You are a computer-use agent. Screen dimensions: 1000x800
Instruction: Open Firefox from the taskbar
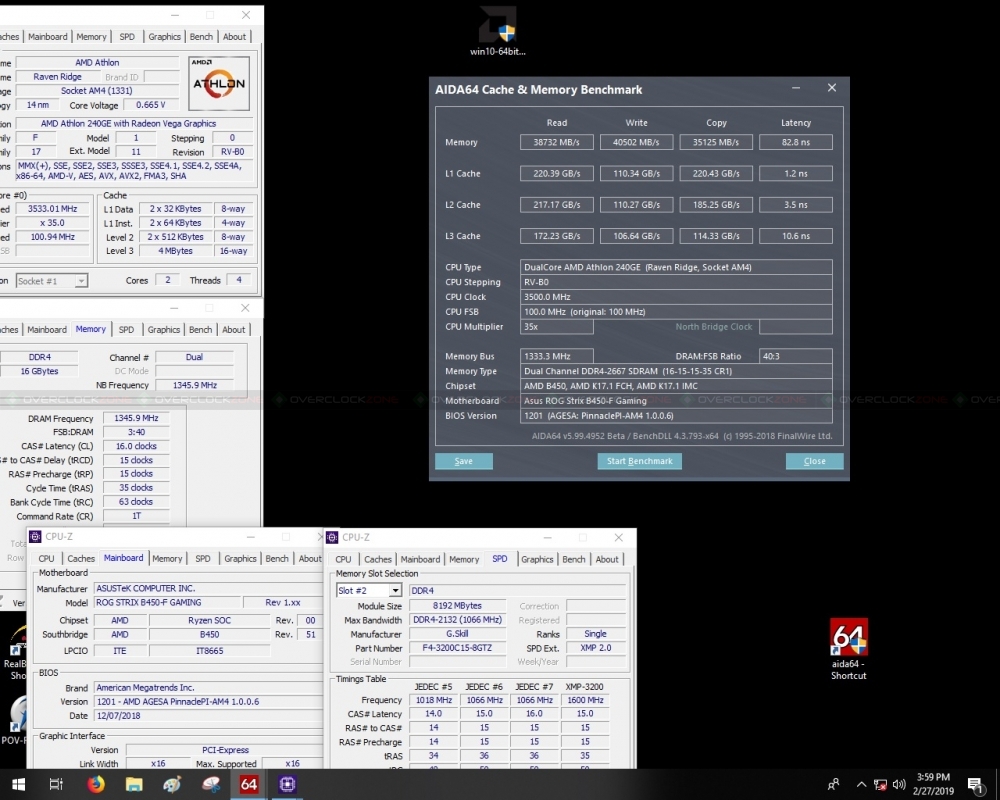click(x=96, y=784)
